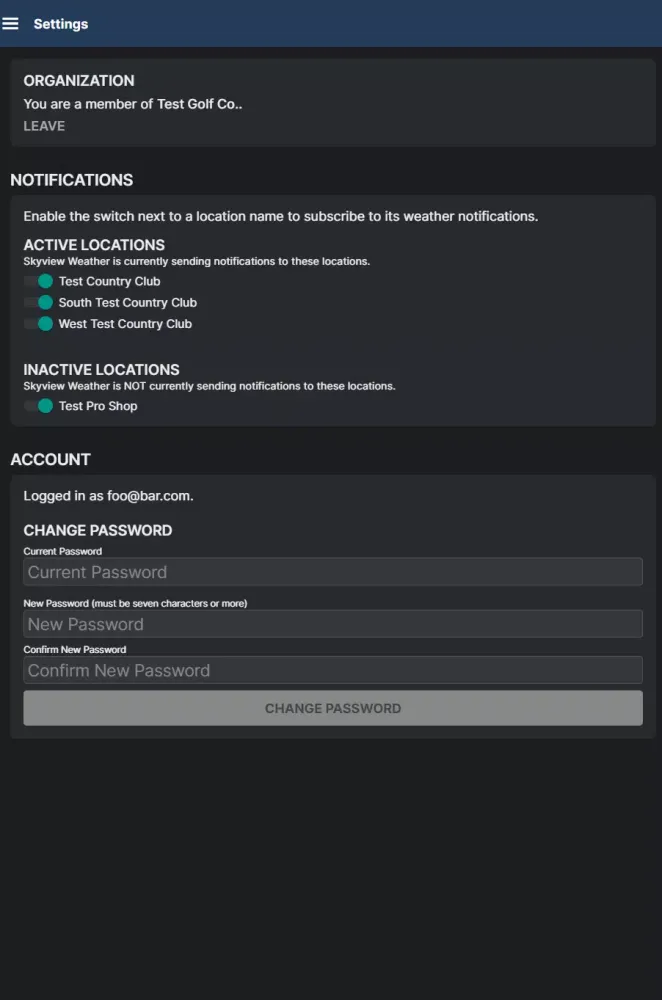Toggle the Test Country Club notification switch
This screenshot has width=662, height=1000.
[39, 281]
